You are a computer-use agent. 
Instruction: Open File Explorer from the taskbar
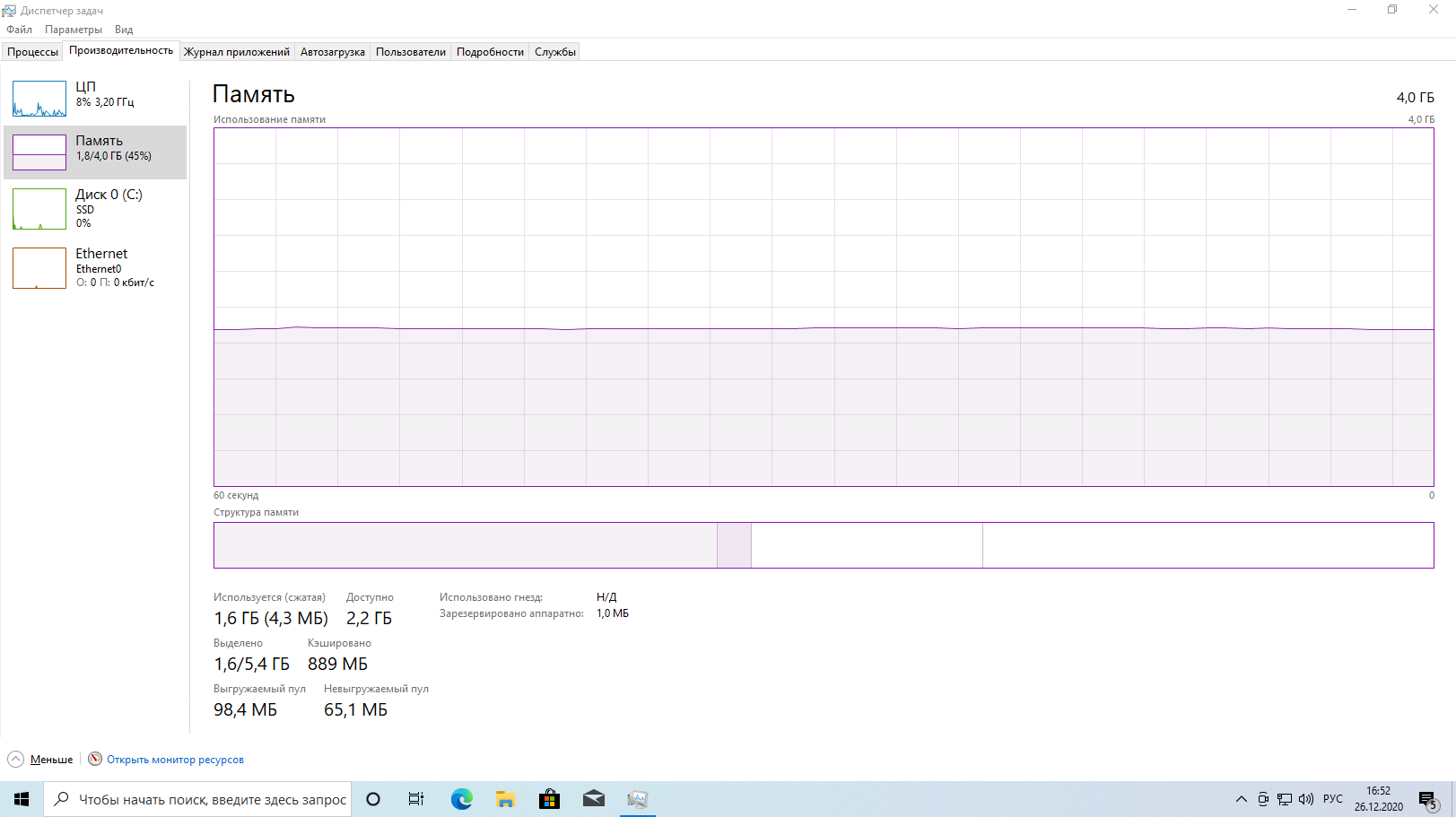[505, 799]
